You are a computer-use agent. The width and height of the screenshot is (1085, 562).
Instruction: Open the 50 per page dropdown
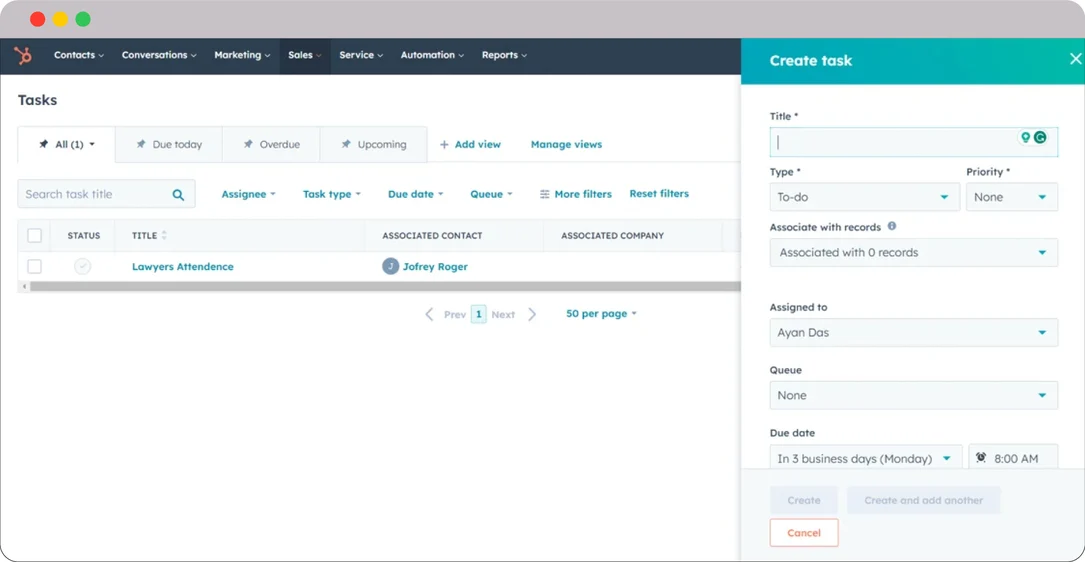(x=601, y=314)
